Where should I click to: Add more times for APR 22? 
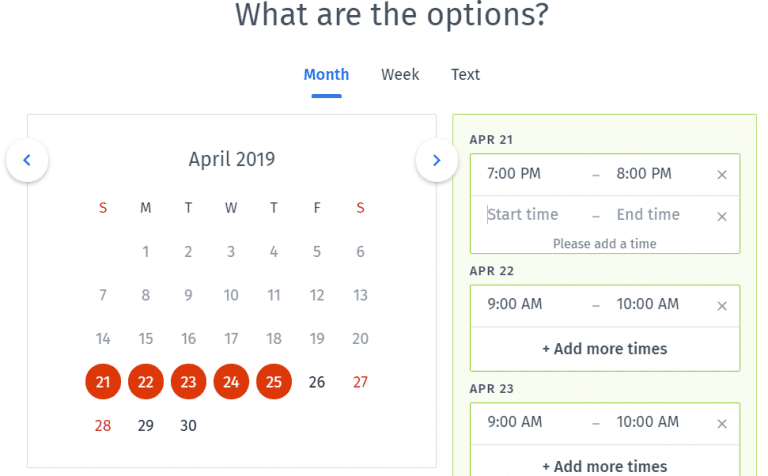click(x=605, y=349)
